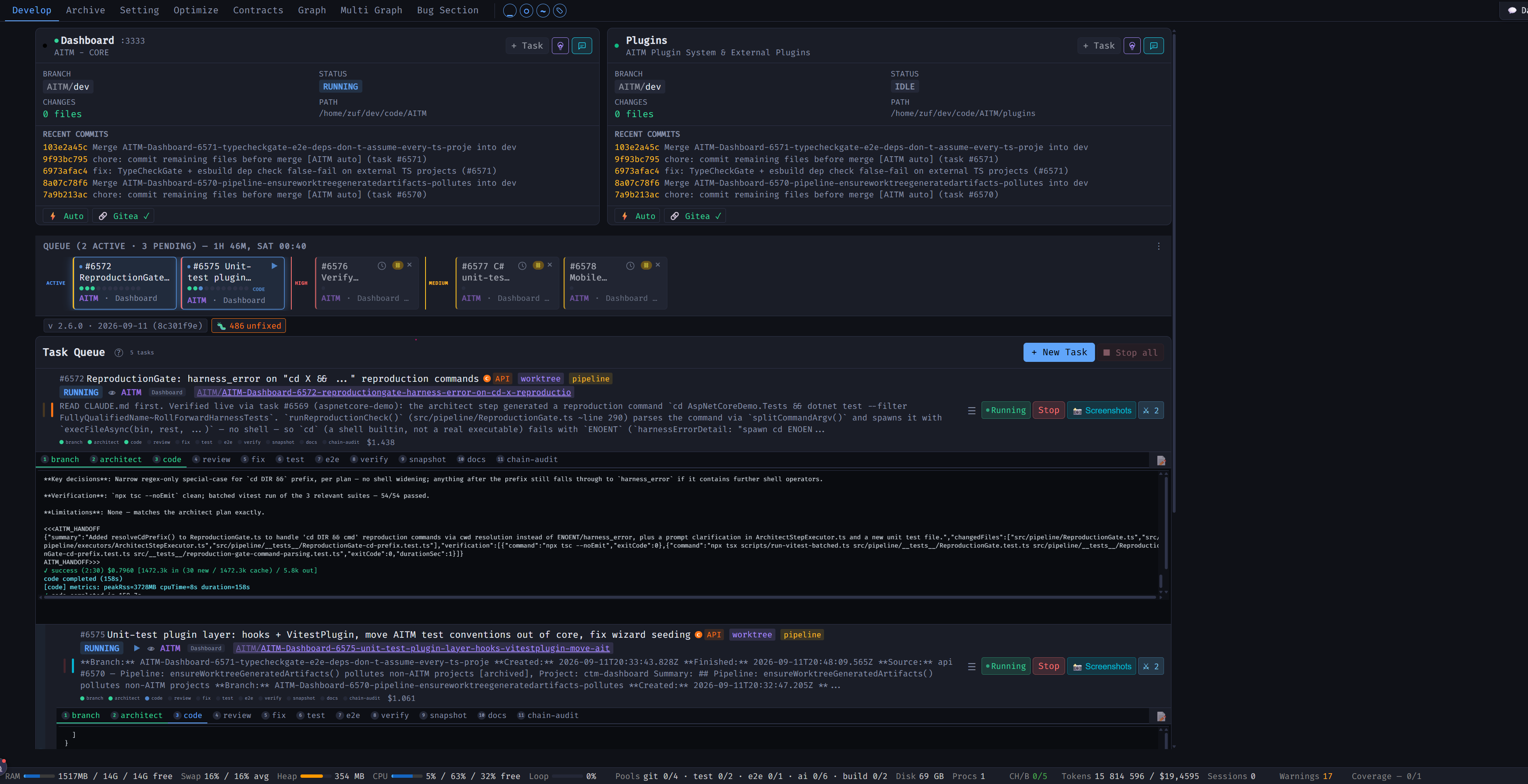Open the queue three-dot options menu

click(1159, 246)
